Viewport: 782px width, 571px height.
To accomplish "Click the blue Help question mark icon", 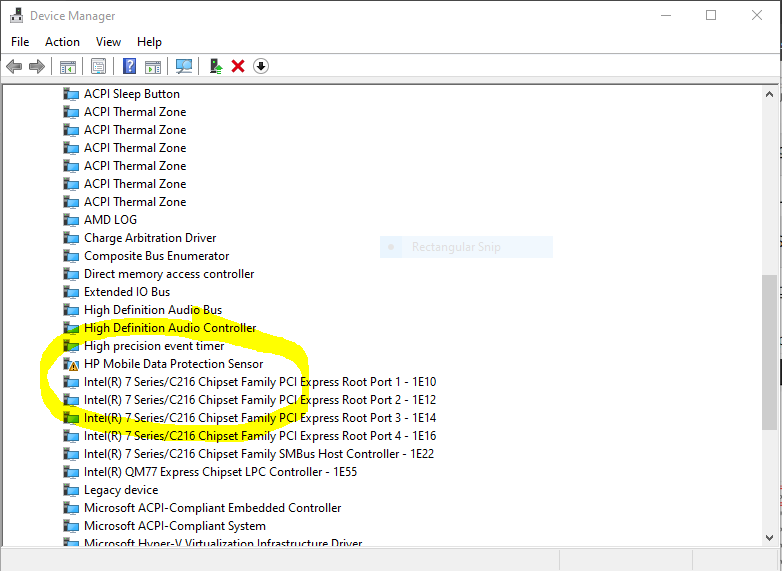I will pos(129,66).
